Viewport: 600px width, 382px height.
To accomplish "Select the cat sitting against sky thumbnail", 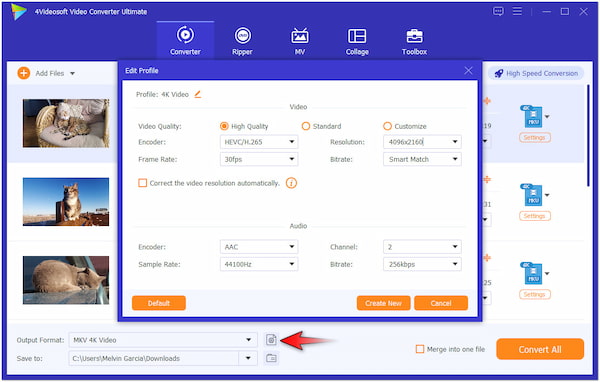I will (66, 202).
